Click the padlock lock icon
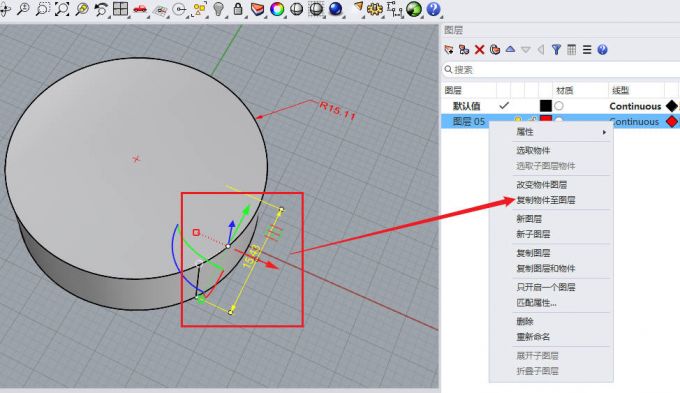 pyautogui.click(x=238, y=9)
